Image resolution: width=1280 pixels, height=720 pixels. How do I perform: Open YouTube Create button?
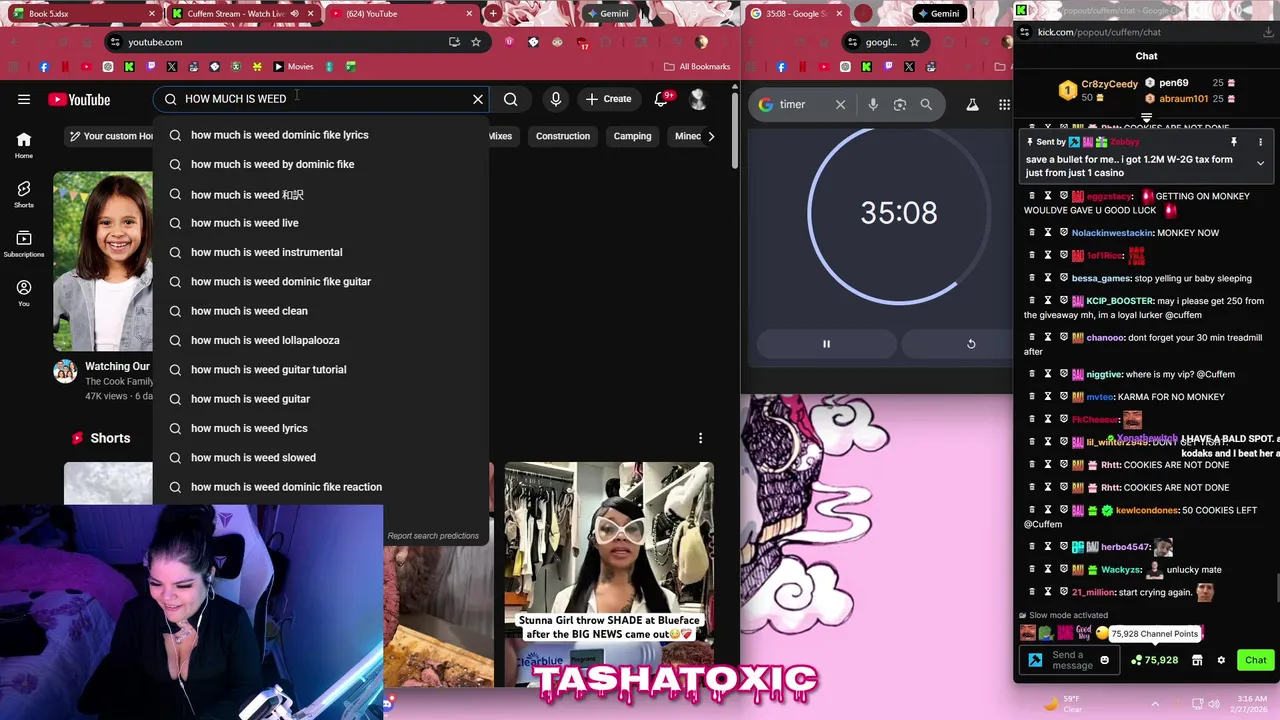tap(609, 99)
